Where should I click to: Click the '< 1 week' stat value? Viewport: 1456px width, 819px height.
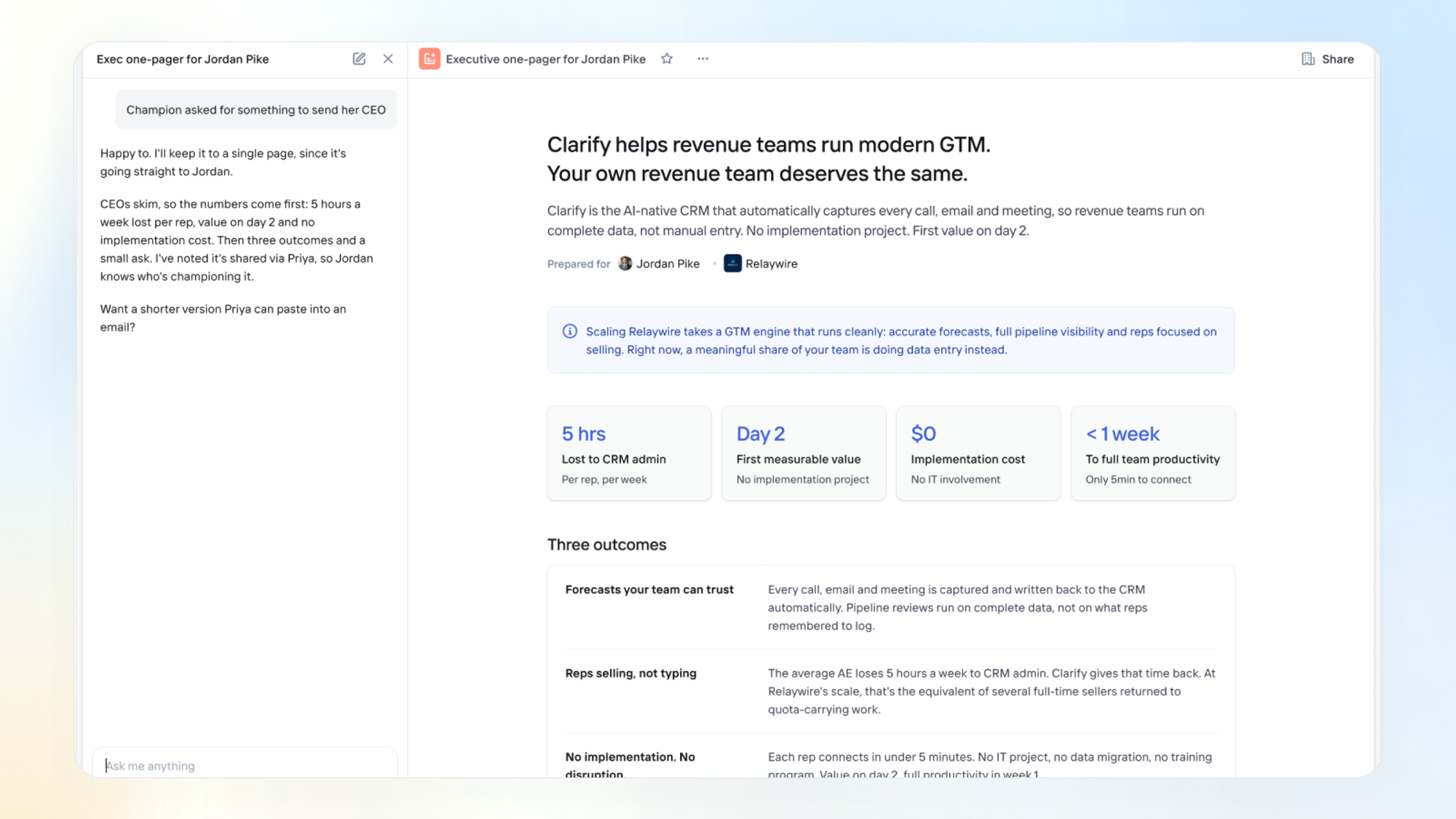[1123, 434]
